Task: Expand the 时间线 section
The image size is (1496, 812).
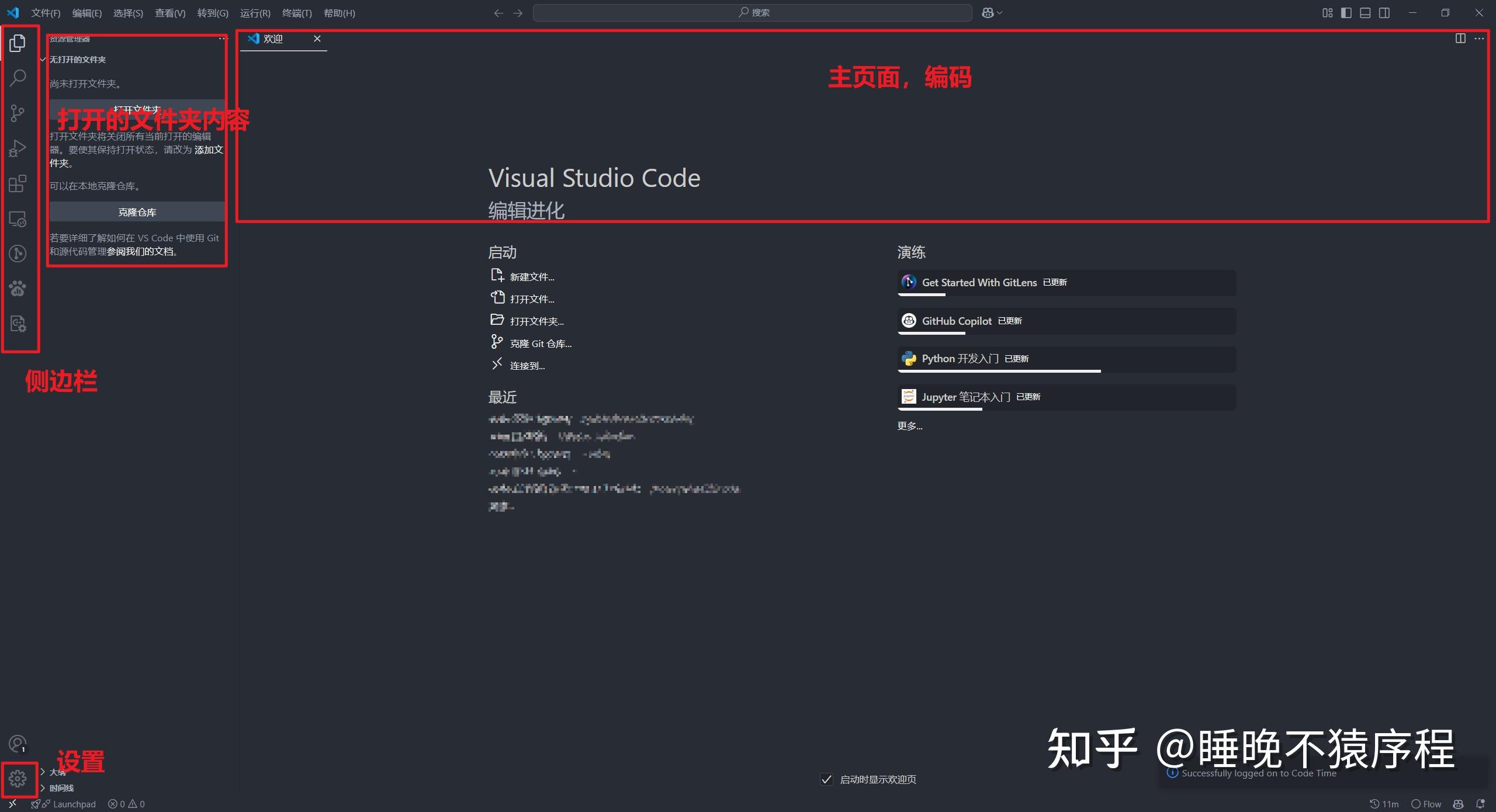Action: pyautogui.click(x=60, y=787)
